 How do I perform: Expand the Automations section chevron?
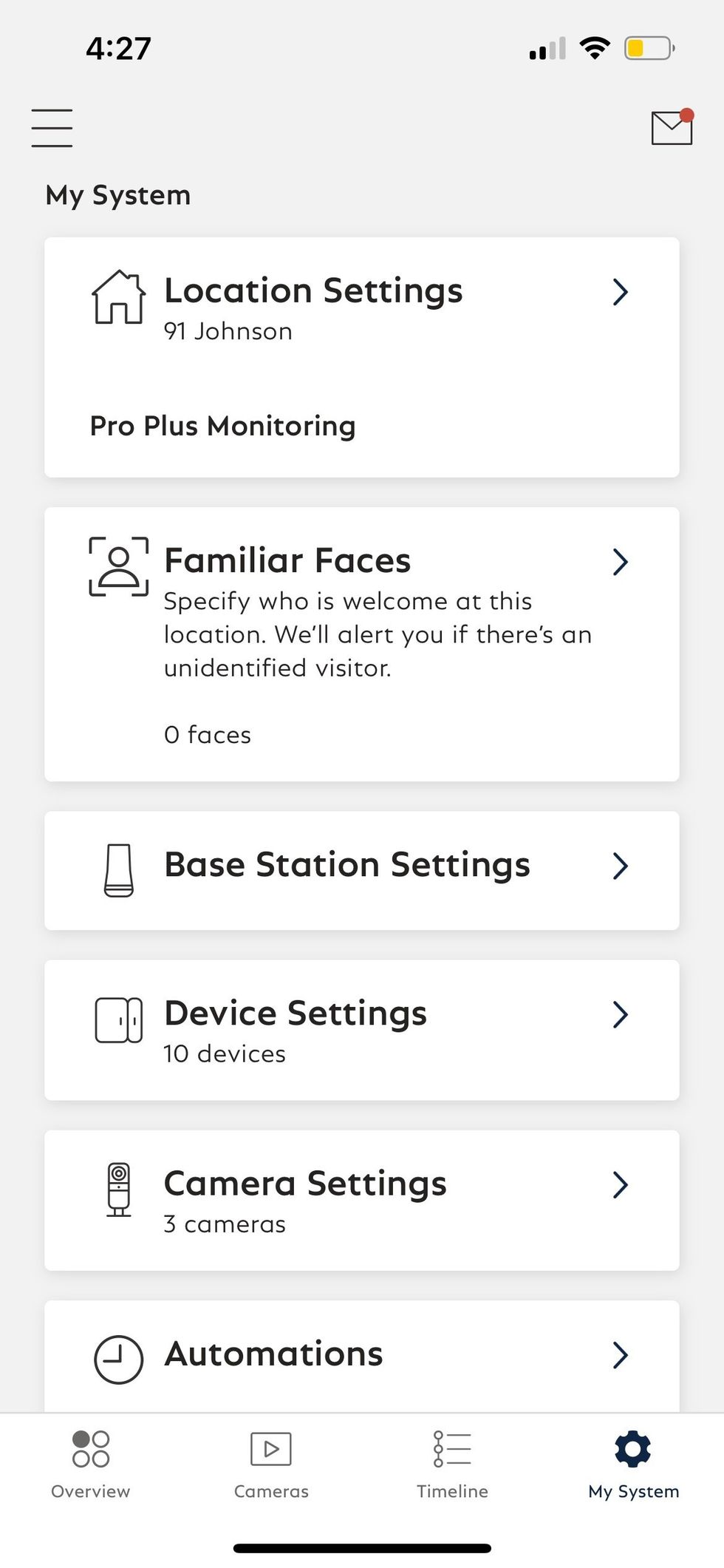click(x=621, y=1355)
